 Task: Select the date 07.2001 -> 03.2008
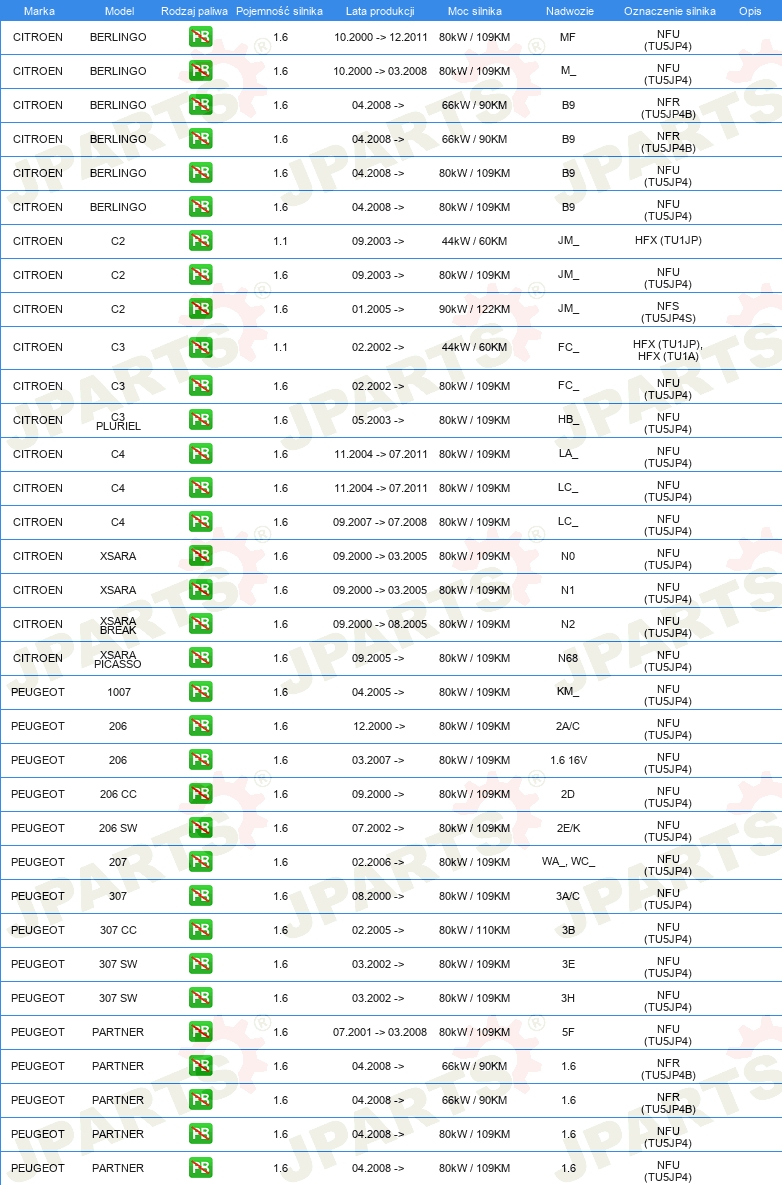coord(380,1032)
